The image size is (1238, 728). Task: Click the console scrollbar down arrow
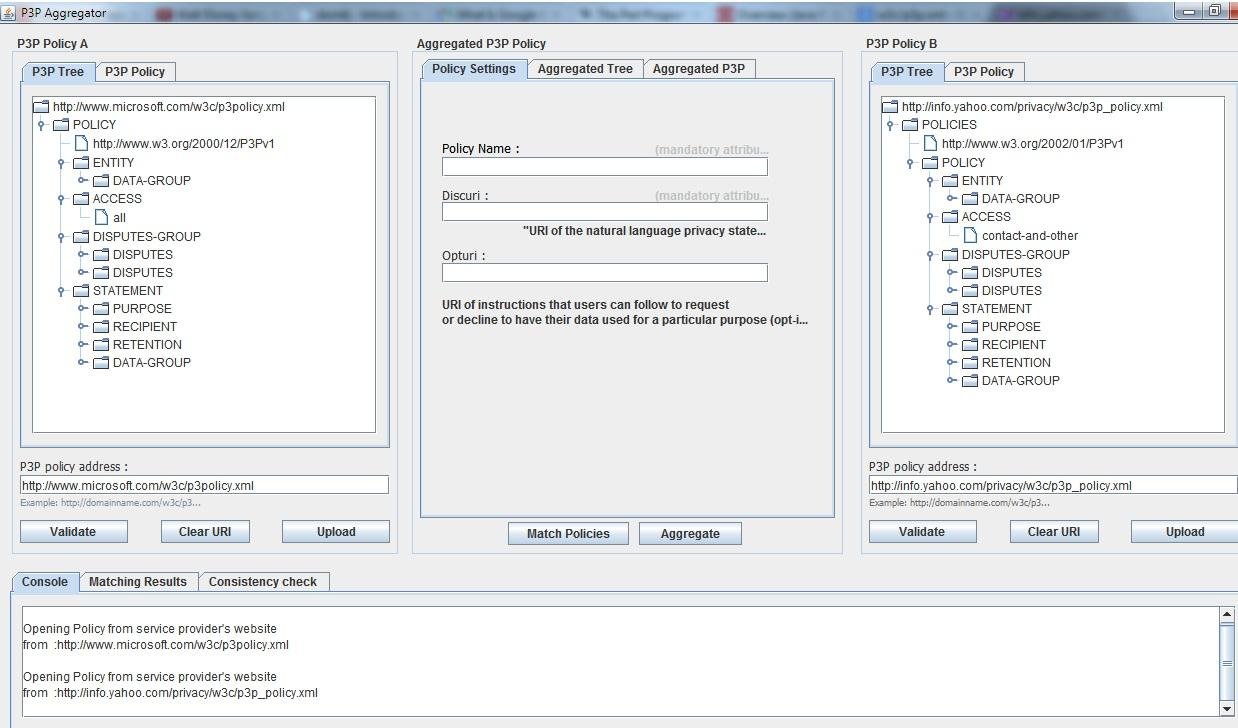[1227, 709]
